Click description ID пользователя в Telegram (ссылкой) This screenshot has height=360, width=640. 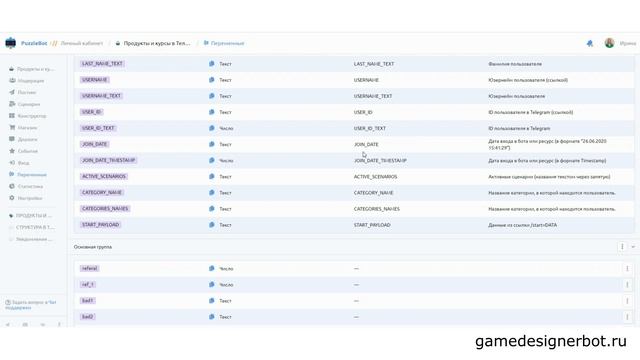[531, 112]
